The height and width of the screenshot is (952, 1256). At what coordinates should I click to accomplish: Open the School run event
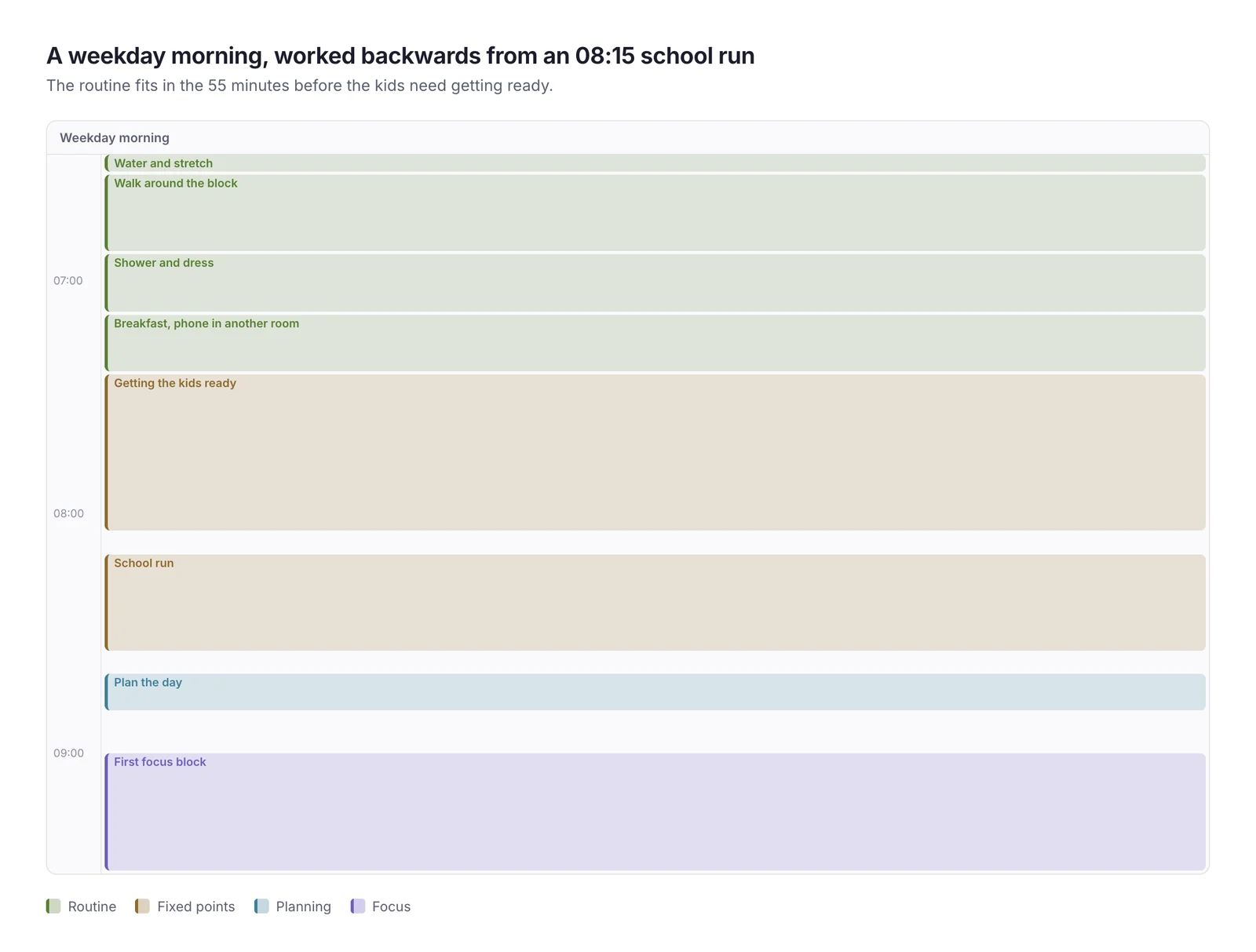point(655,603)
